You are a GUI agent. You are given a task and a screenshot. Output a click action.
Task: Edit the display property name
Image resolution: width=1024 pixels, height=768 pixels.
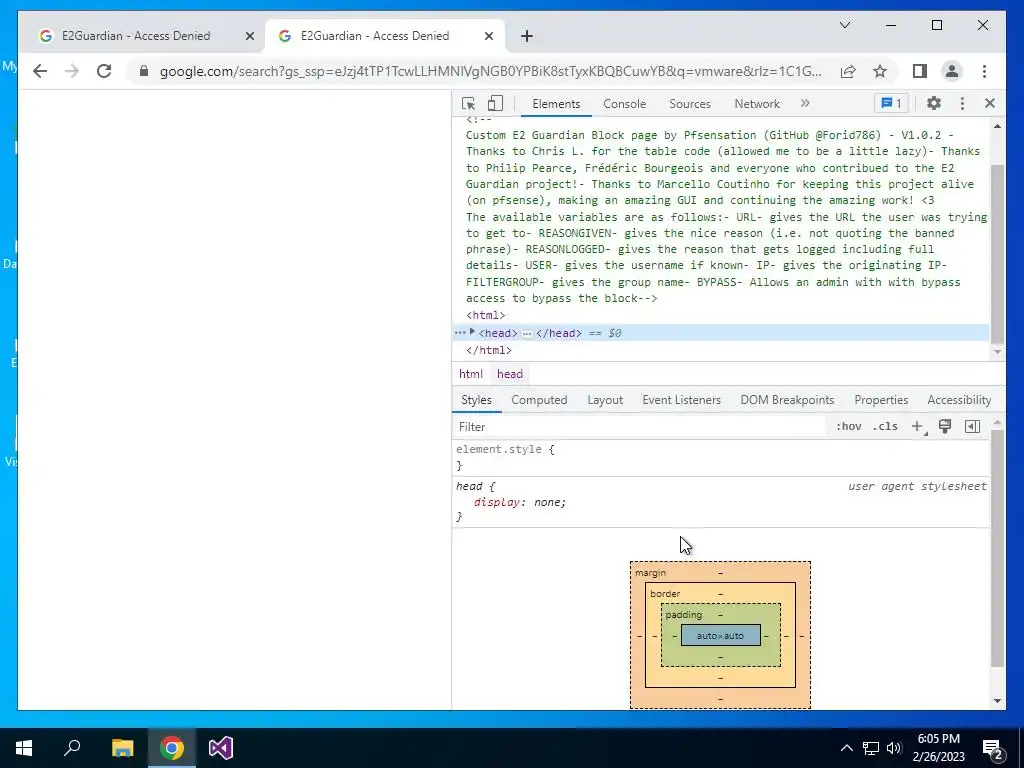point(496,502)
